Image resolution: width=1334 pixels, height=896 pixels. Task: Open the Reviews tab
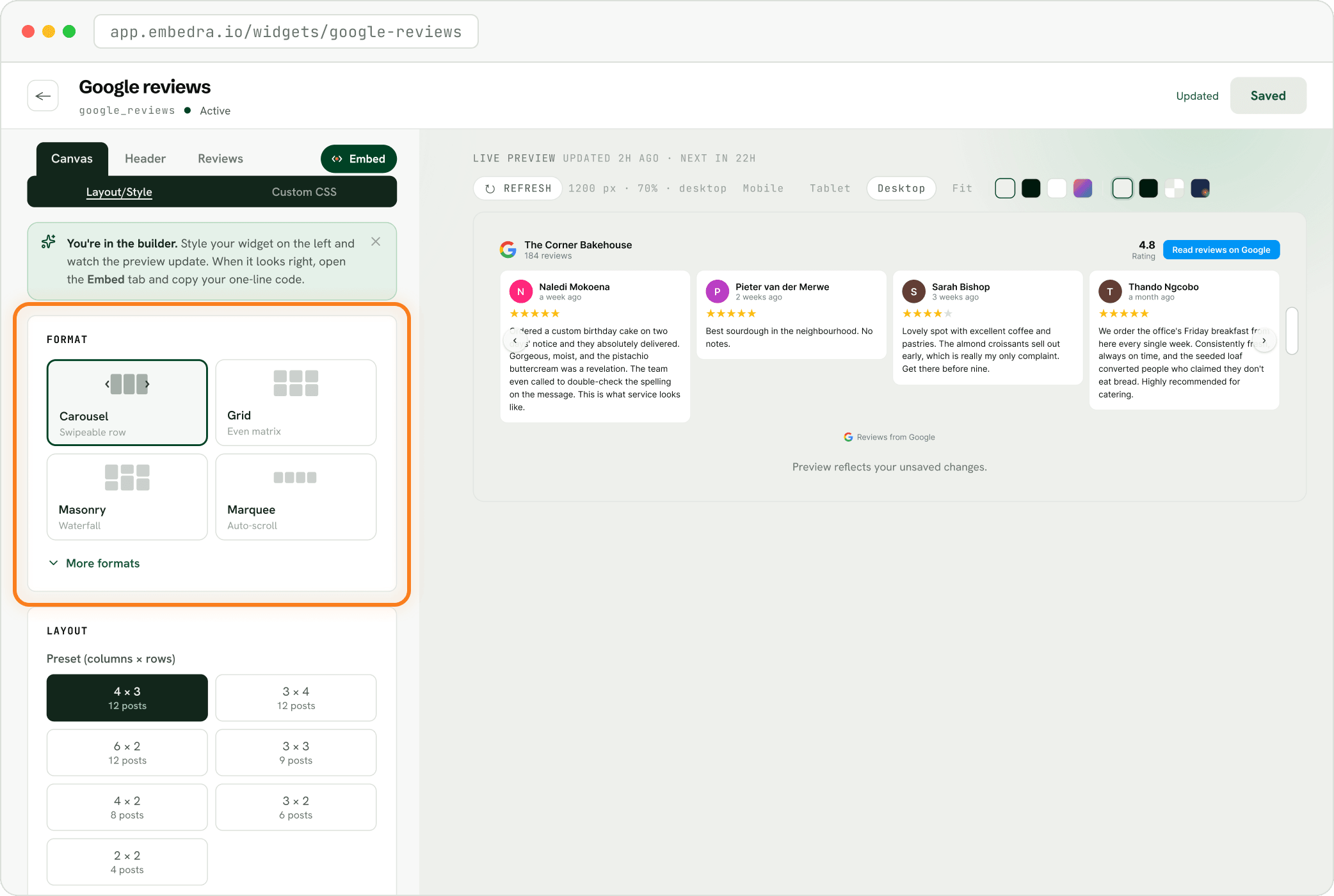coord(220,159)
